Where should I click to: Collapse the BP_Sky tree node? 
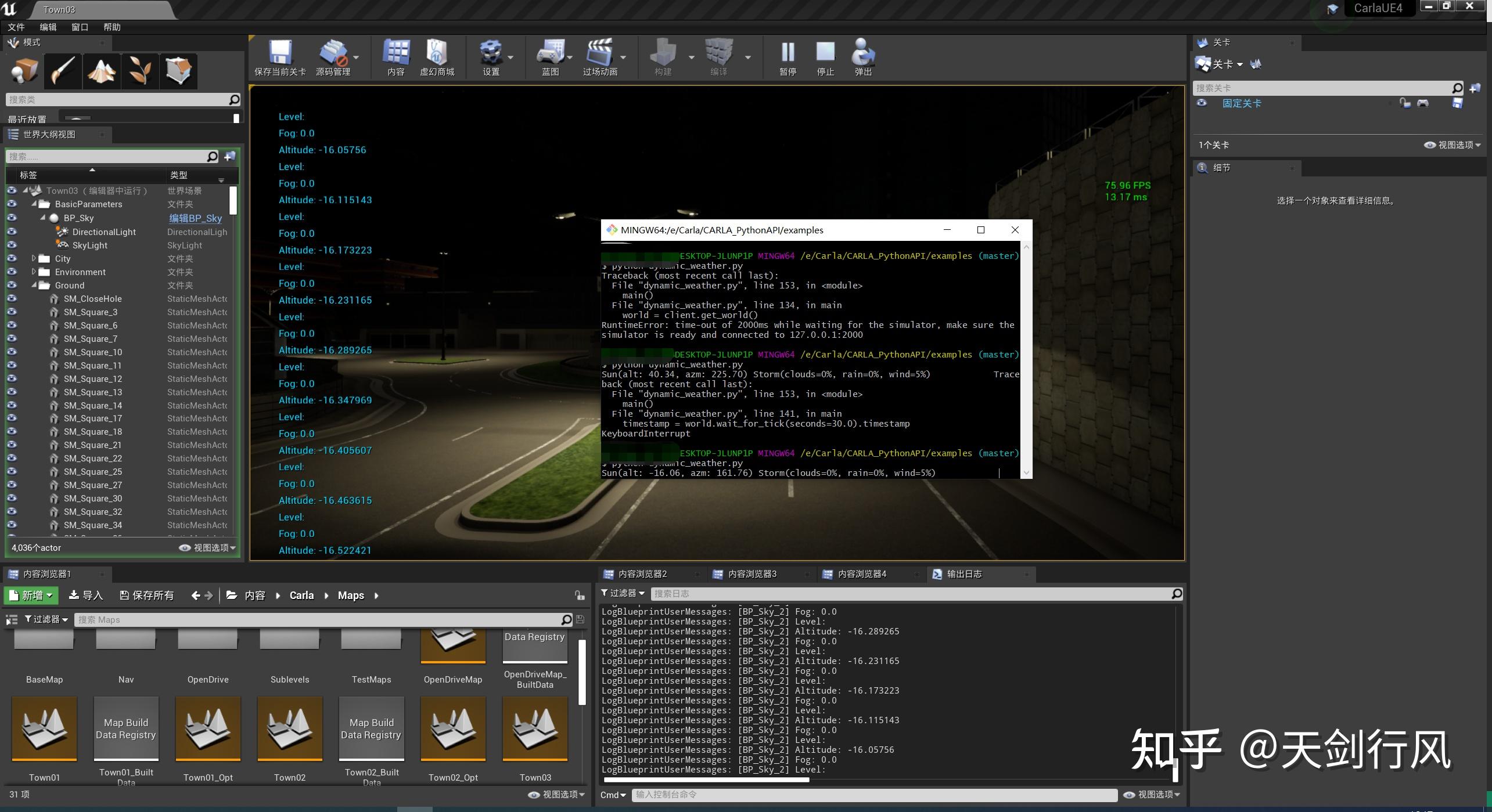[43, 218]
